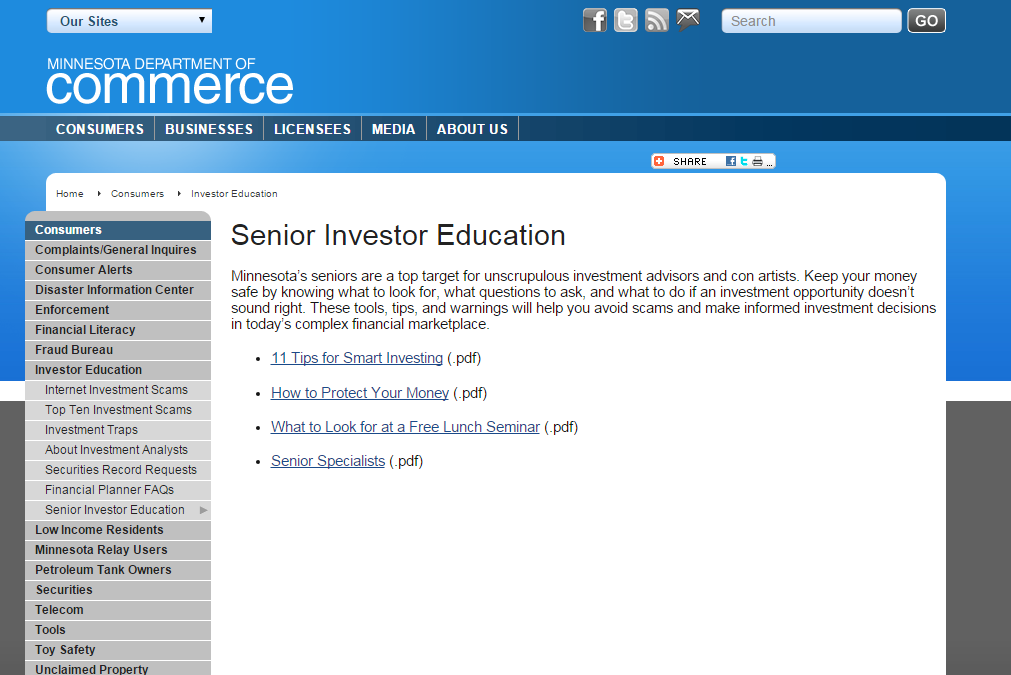Open 11 Tips for Smart Investing link

coord(357,358)
